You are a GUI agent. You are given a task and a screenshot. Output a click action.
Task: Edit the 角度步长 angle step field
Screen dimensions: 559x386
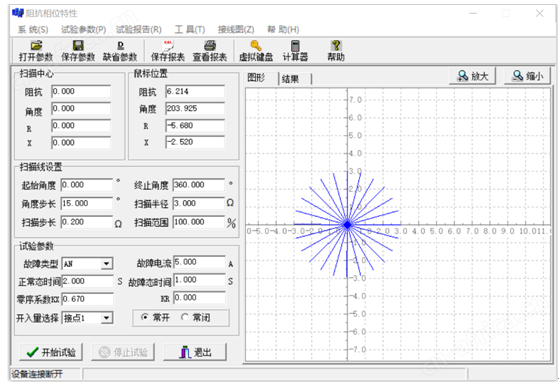click(x=87, y=204)
